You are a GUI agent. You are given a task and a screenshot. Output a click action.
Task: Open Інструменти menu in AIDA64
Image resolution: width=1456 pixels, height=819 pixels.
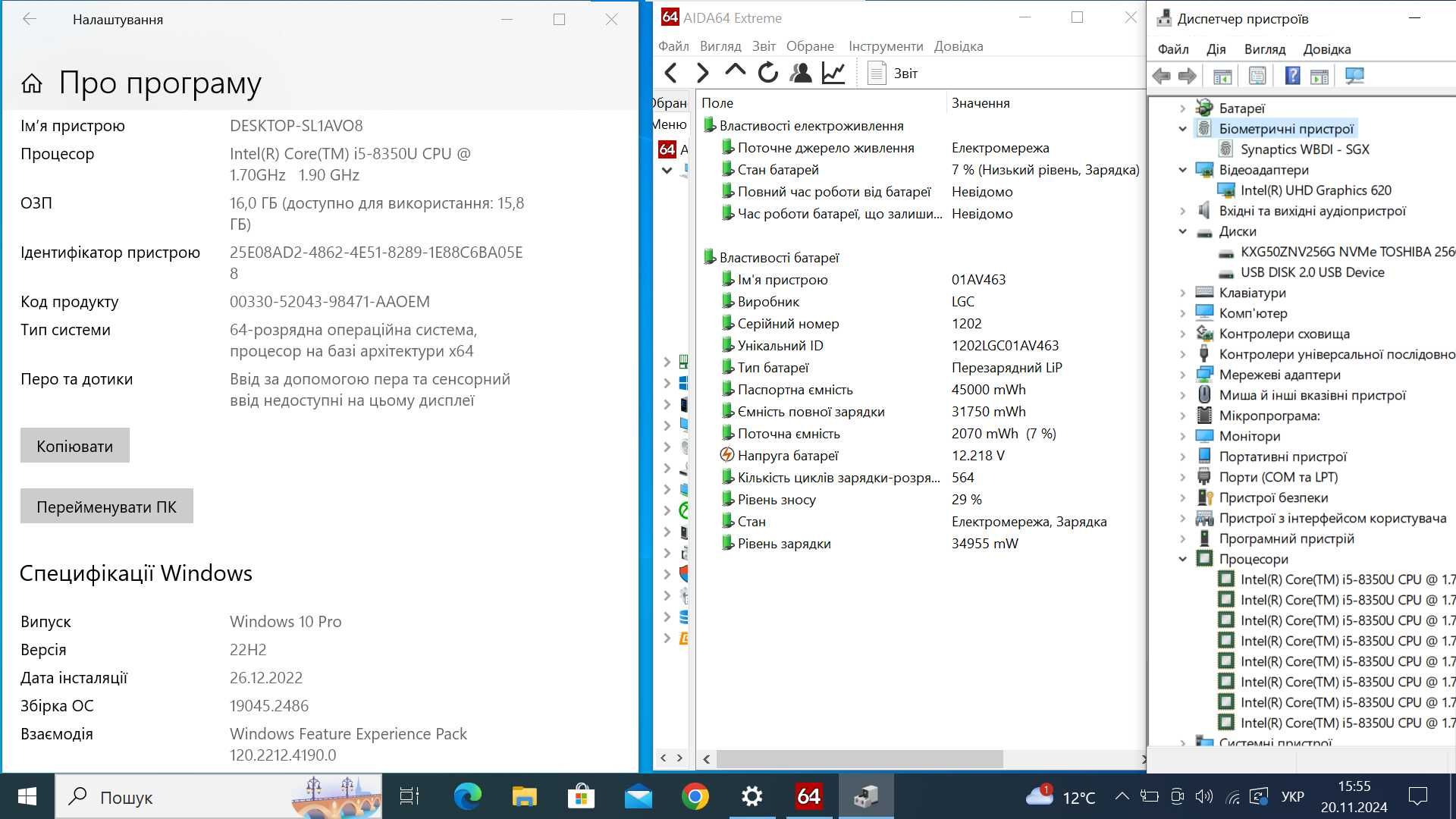click(x=886, y=46)
